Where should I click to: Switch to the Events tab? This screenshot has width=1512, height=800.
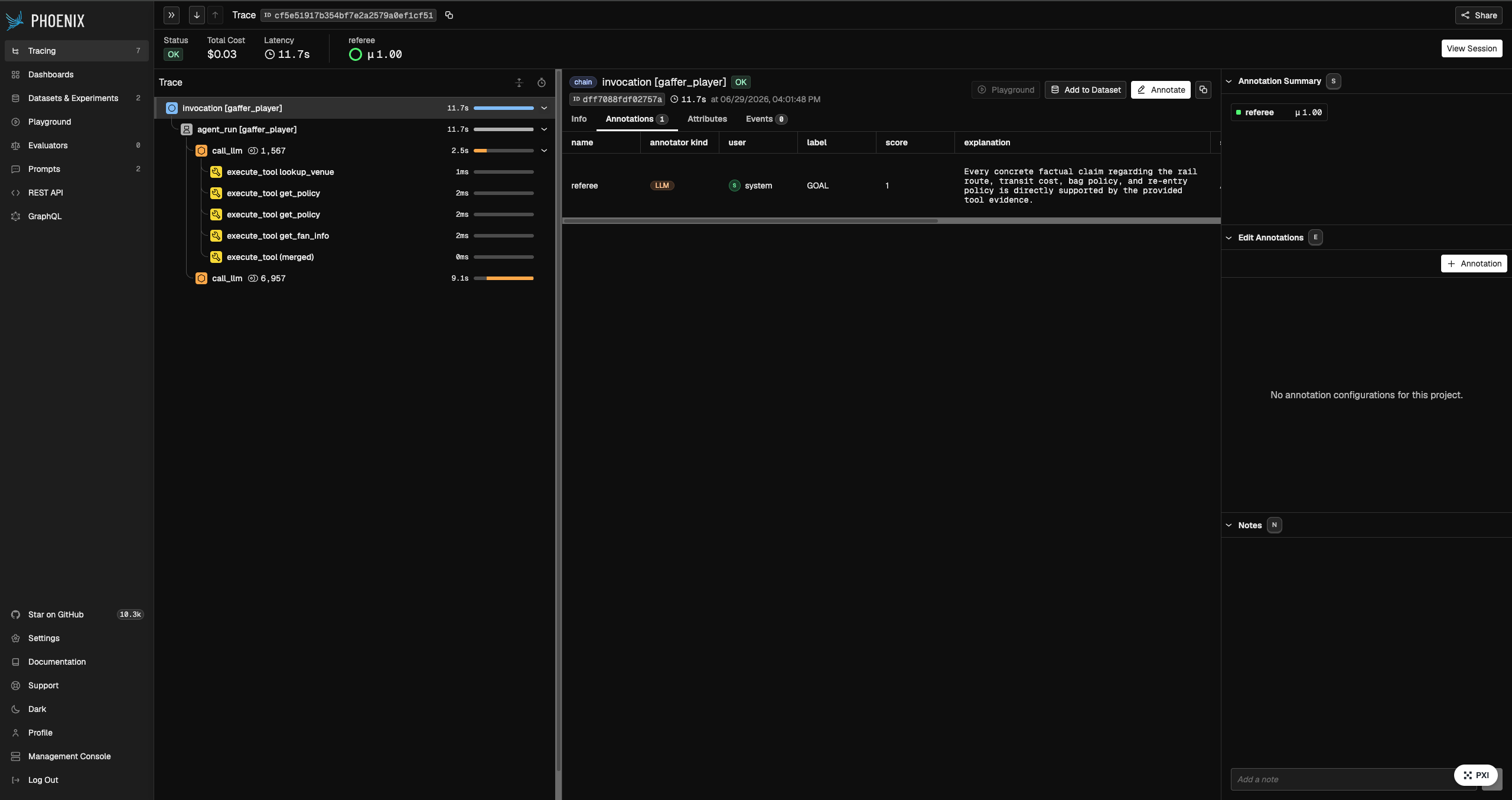coord(766,119)
